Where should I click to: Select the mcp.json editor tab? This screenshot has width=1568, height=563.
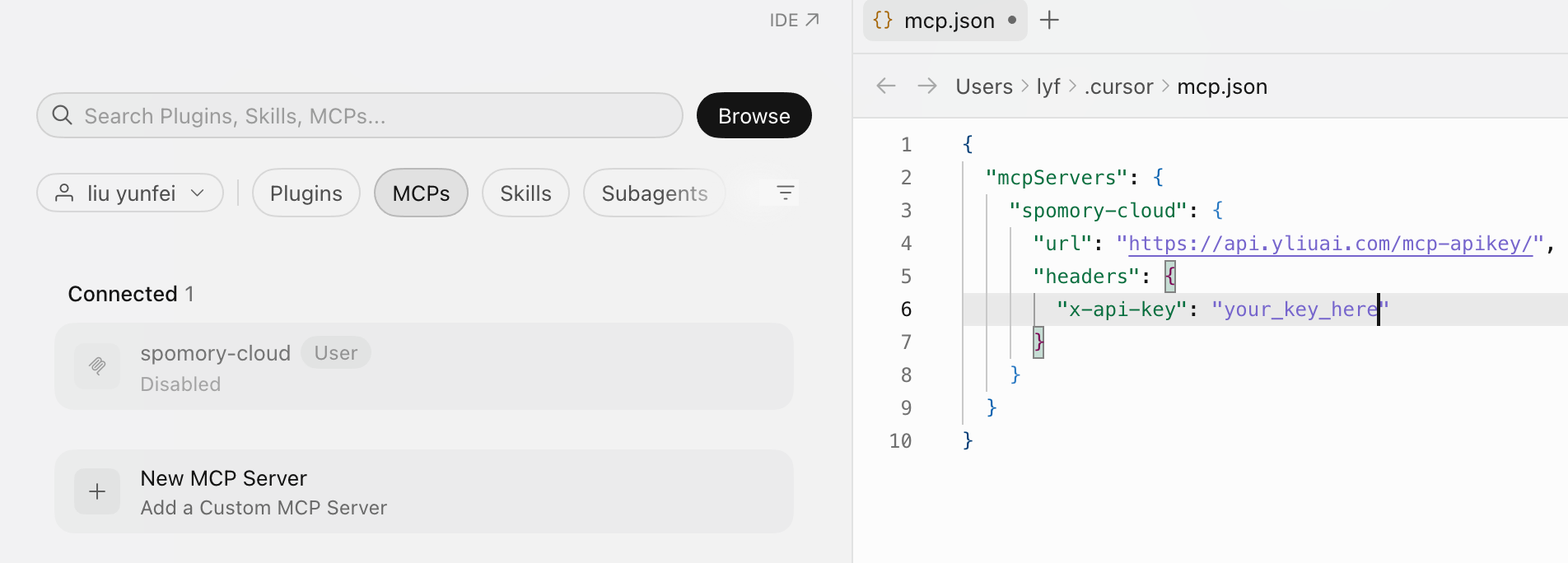pos(945,21)
